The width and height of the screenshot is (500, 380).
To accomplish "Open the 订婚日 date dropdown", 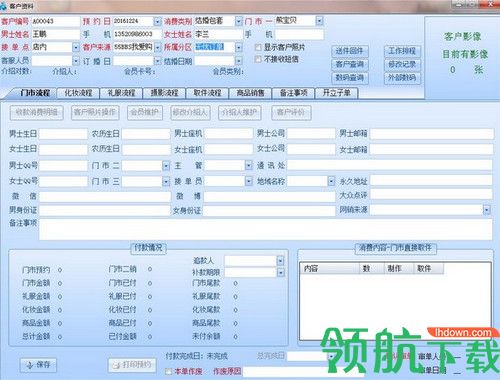I will 157,61.
